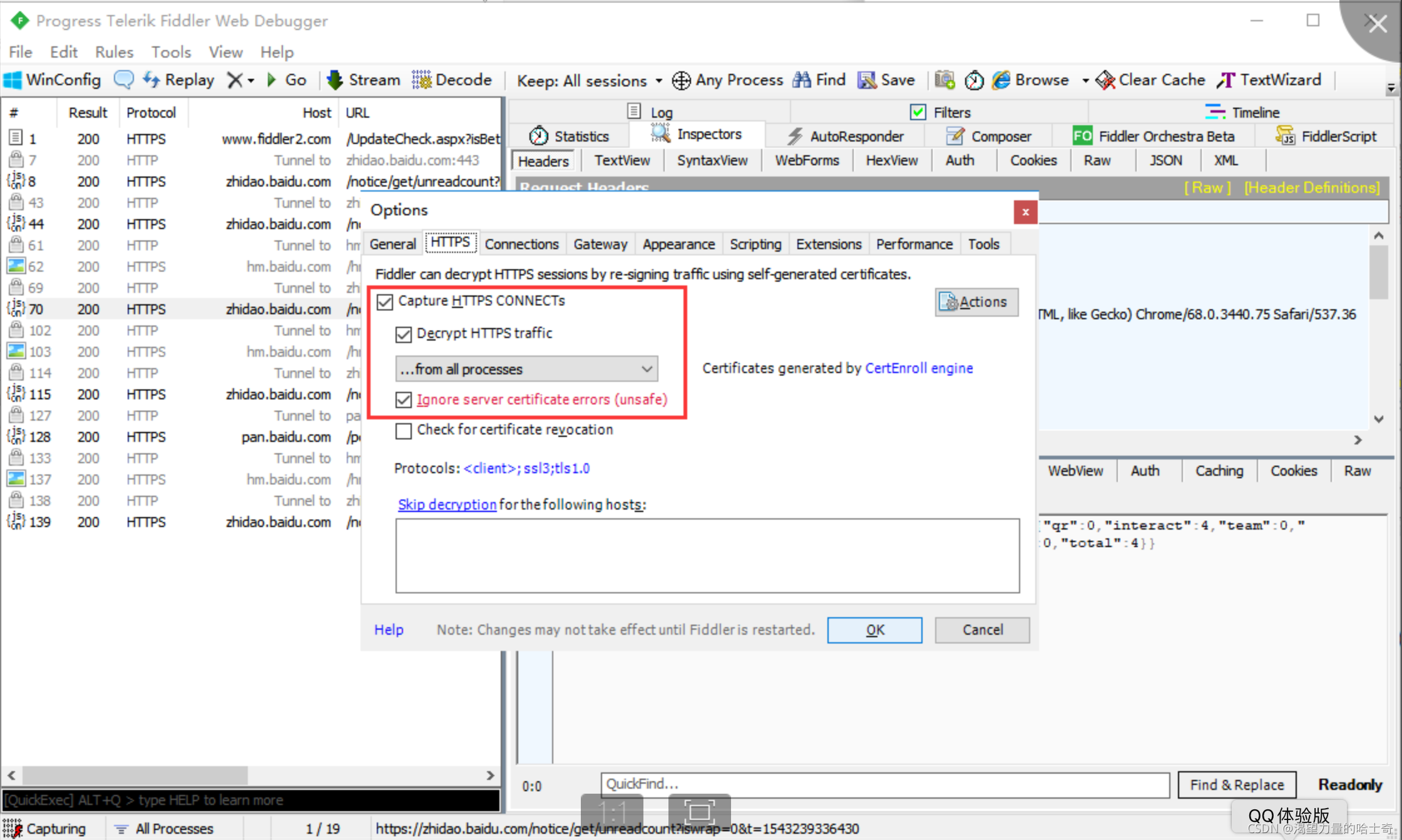
Task: Click the comment speech bubble icon
Action: click(123, 80)
